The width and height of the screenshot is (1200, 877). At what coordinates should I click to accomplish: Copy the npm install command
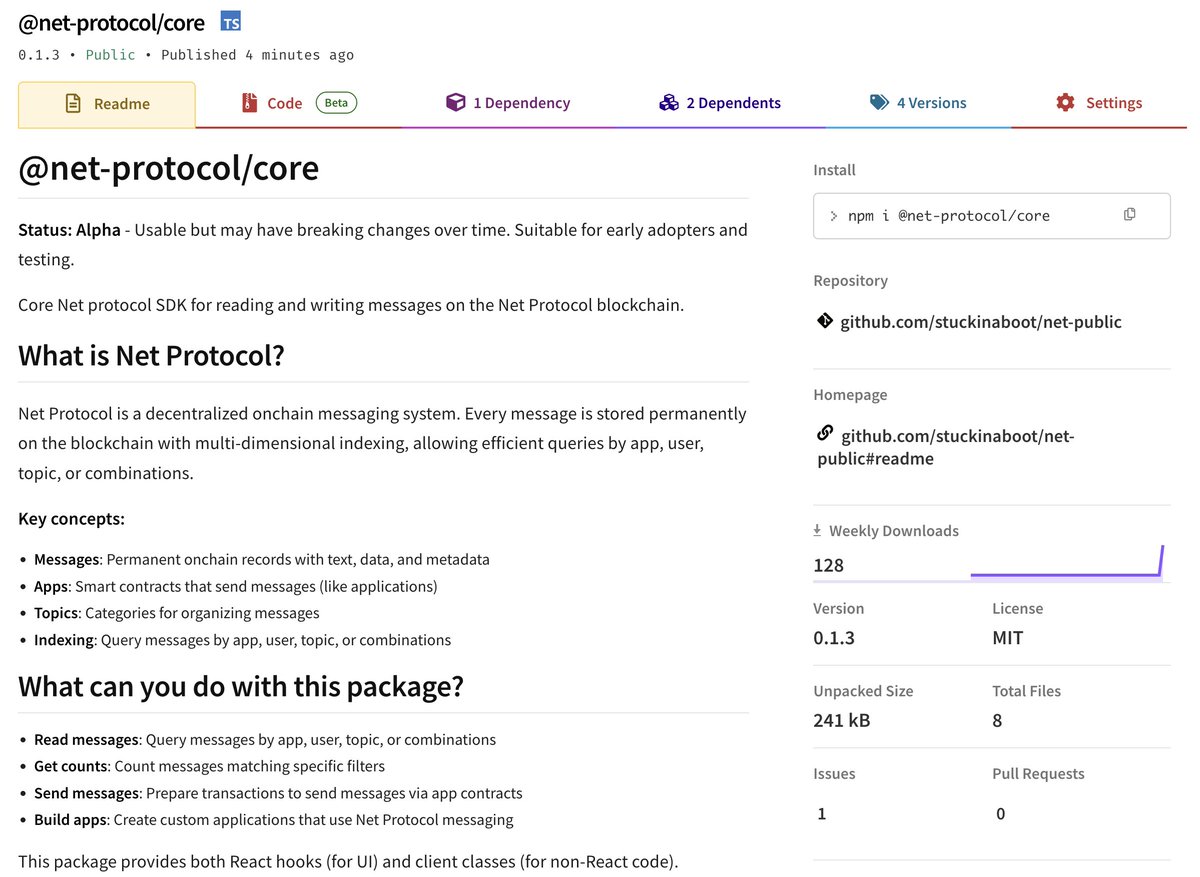(x=1129, y=214)
